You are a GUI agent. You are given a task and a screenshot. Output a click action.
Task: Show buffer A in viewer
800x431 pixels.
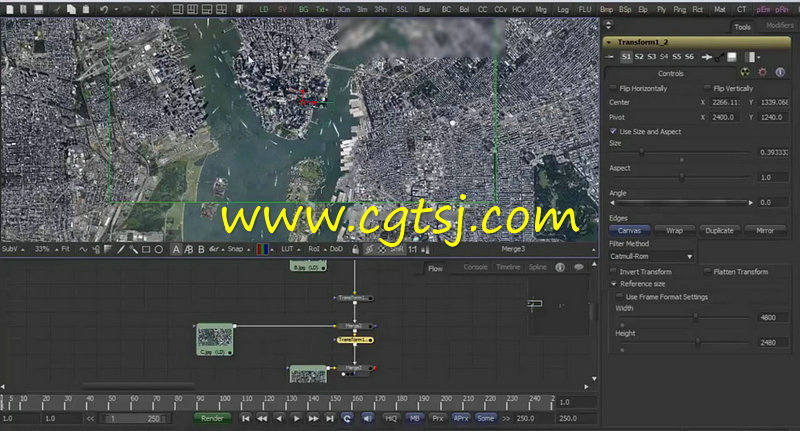click(176, 249)
